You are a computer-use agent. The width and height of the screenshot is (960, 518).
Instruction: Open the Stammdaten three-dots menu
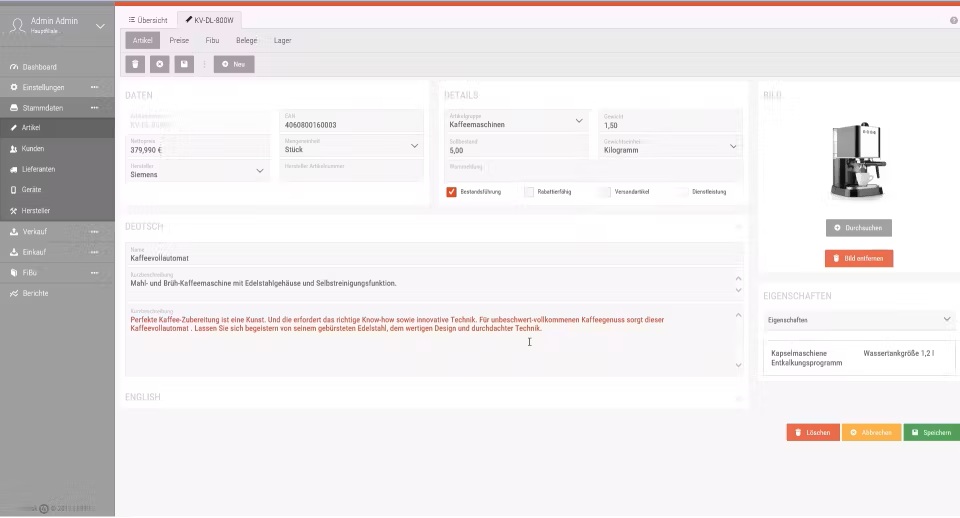click(94, 108)
